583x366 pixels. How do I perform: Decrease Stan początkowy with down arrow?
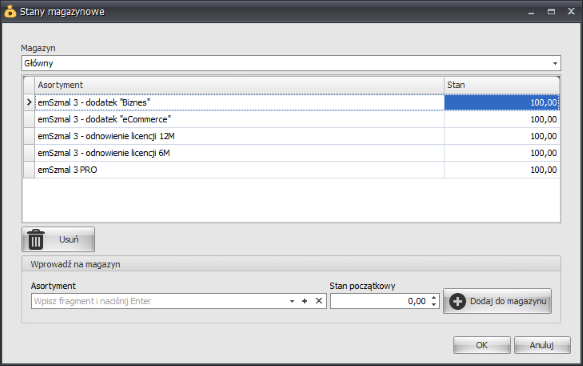[x=434, y=304]
